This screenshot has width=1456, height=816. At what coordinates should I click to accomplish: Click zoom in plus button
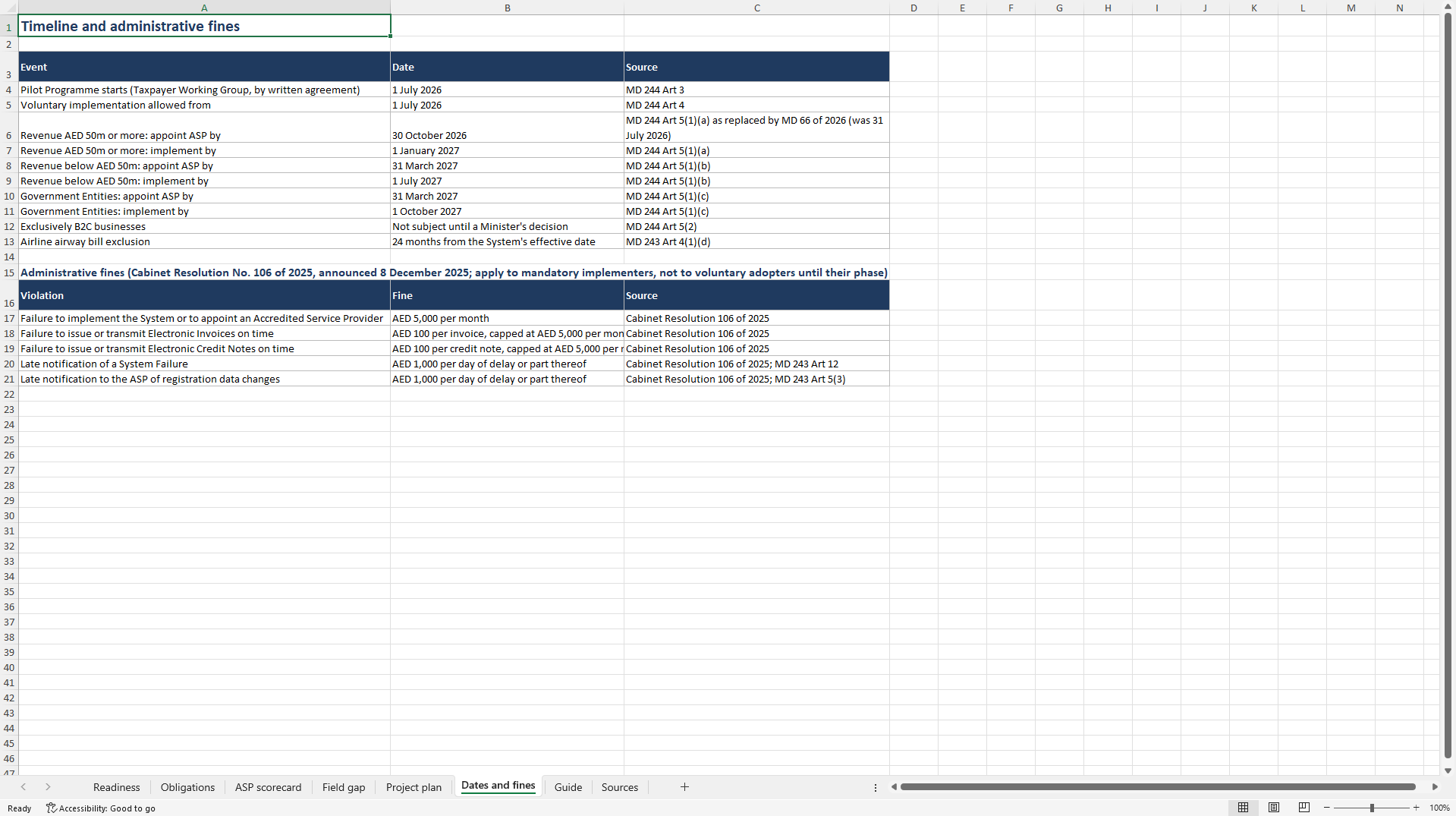[x=1417, y=808]
